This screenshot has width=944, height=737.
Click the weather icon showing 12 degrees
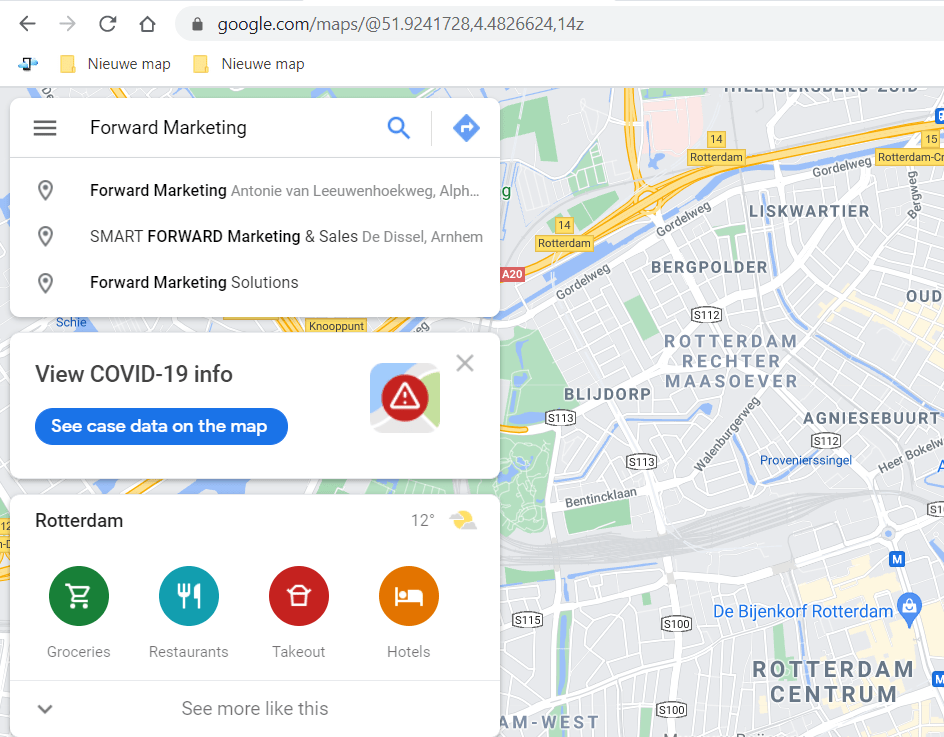coord(462,519)
